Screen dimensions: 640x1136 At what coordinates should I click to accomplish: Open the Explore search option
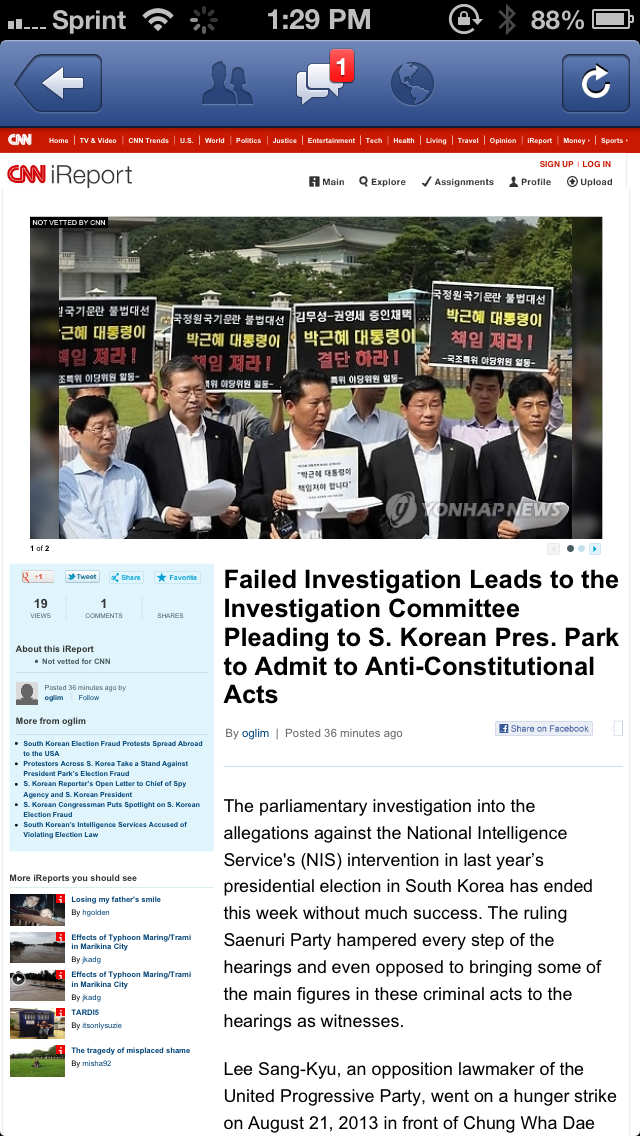tap(382, 182)
